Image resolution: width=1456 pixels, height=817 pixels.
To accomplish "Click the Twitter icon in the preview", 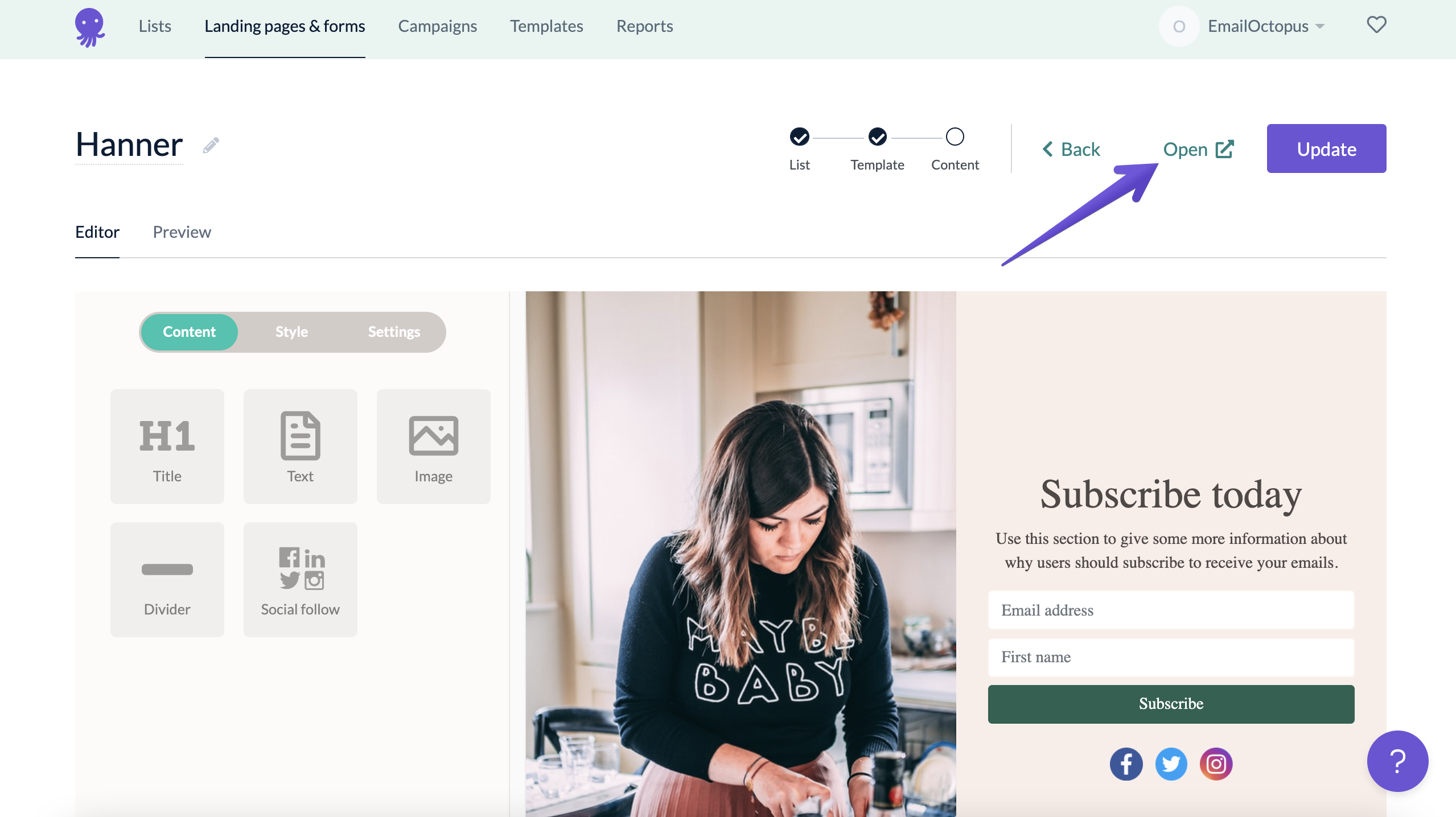I will click(x=1171, y=764).
